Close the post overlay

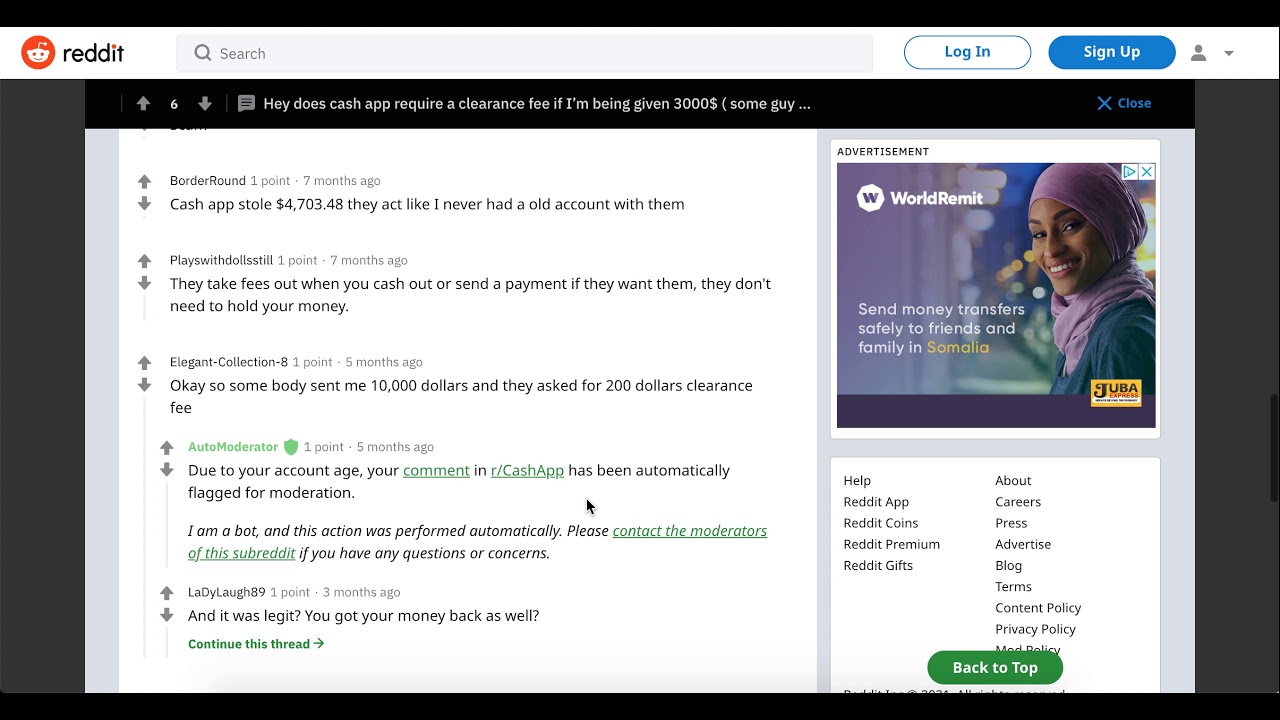(1124, 103)
